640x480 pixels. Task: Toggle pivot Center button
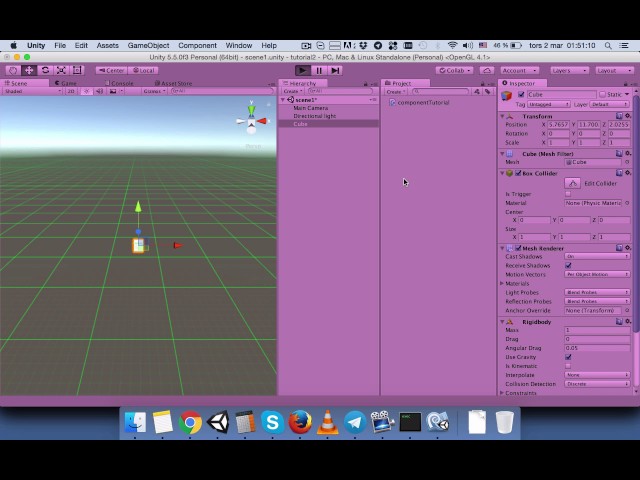[x=111, y=71]
